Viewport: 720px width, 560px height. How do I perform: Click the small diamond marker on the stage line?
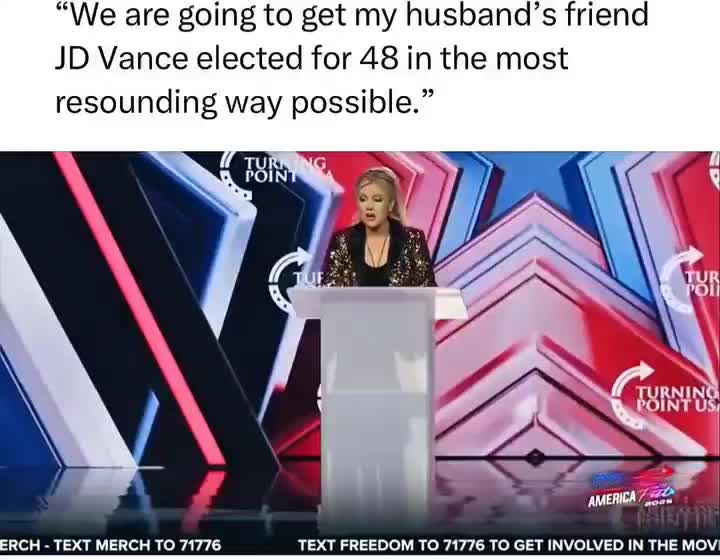(534, 457)
